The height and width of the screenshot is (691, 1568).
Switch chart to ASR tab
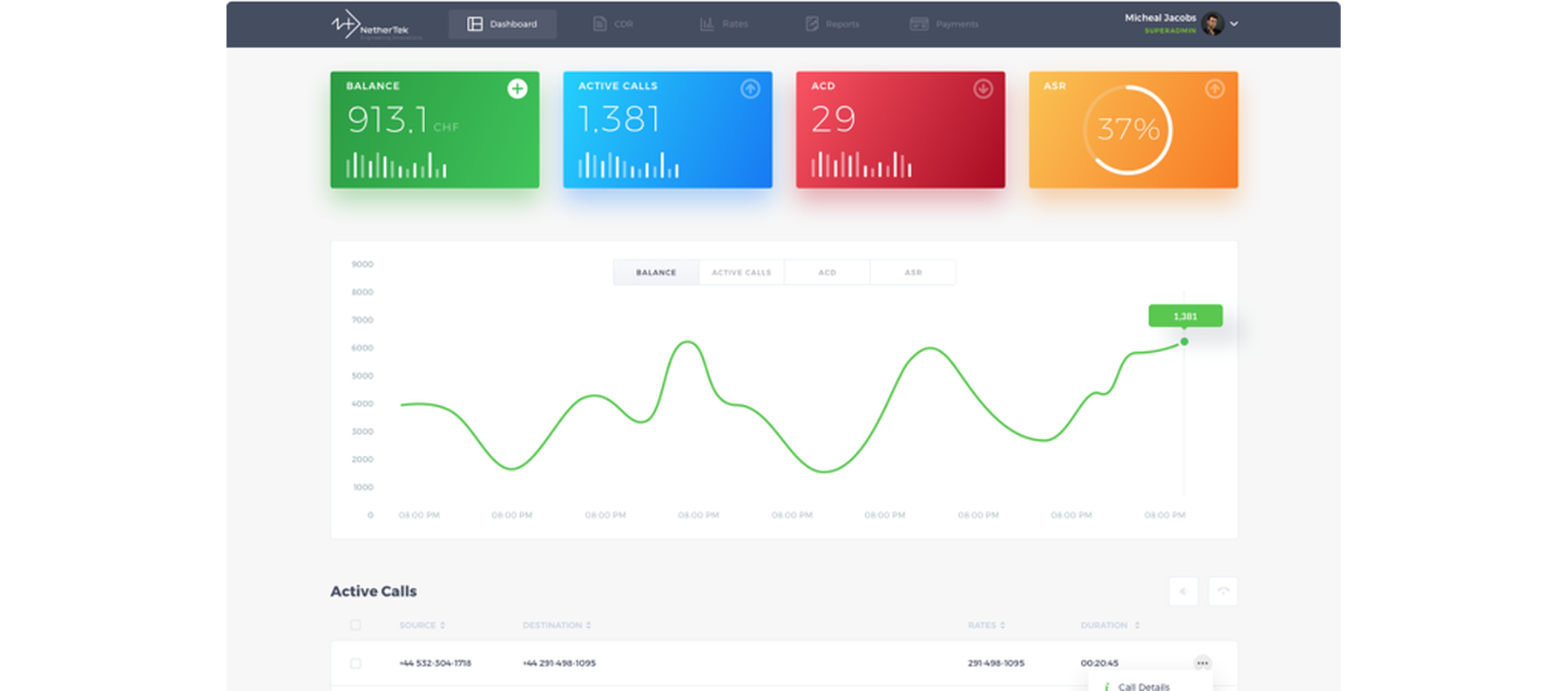click(913, 272)
